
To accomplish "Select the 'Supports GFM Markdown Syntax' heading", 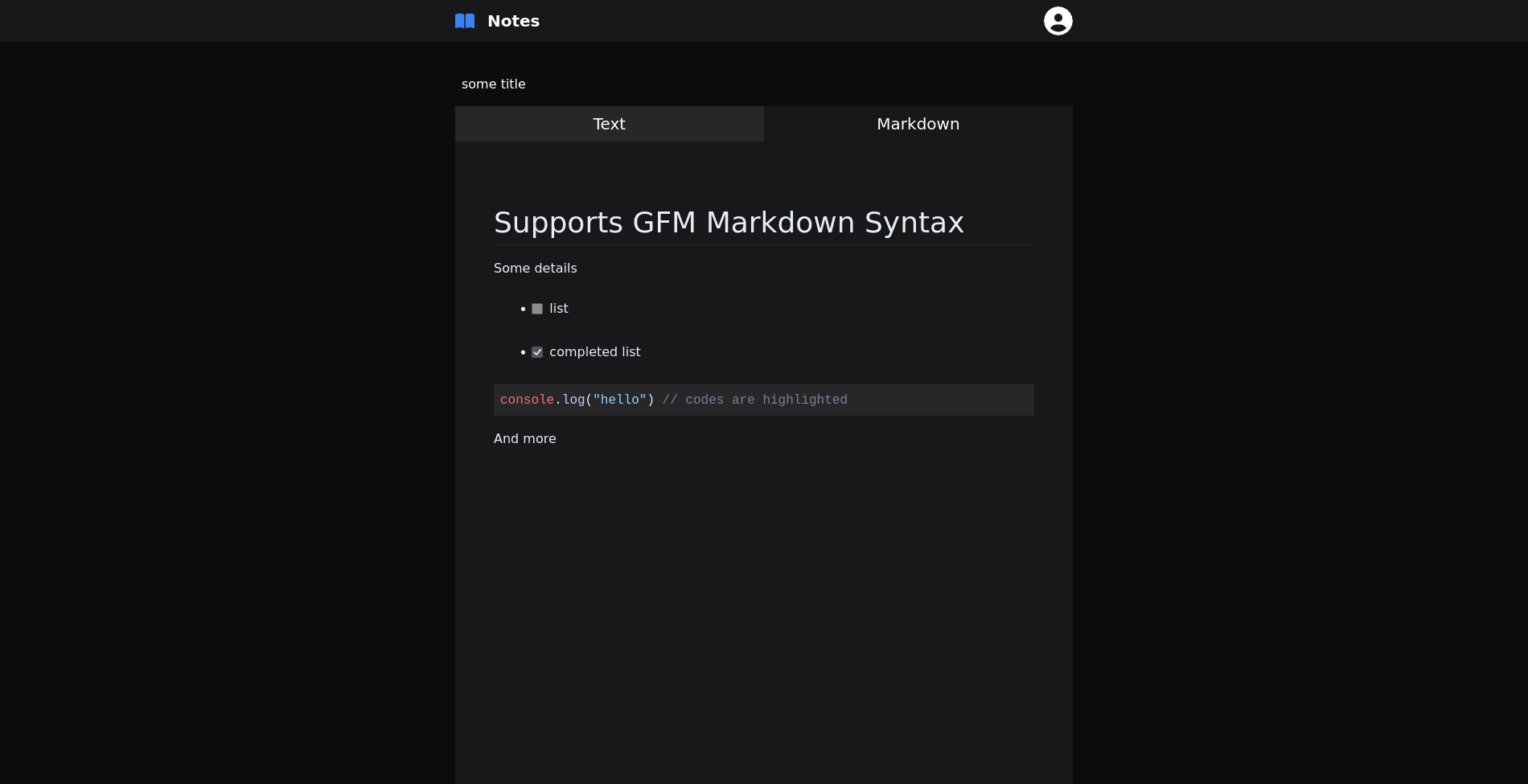I will (x=729, y=222).
